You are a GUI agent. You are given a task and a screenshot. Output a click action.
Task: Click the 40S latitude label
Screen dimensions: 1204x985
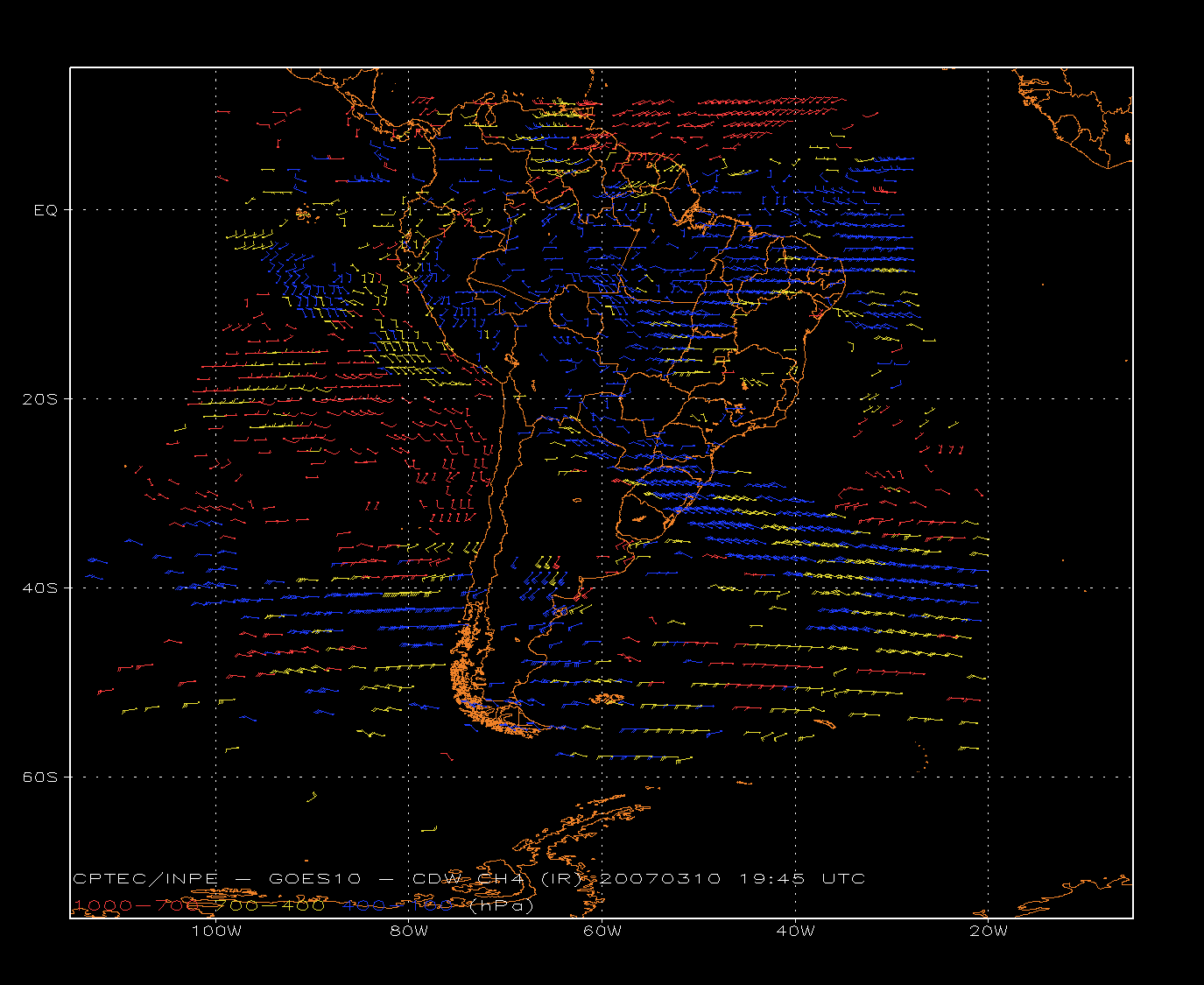click(39, 587)
